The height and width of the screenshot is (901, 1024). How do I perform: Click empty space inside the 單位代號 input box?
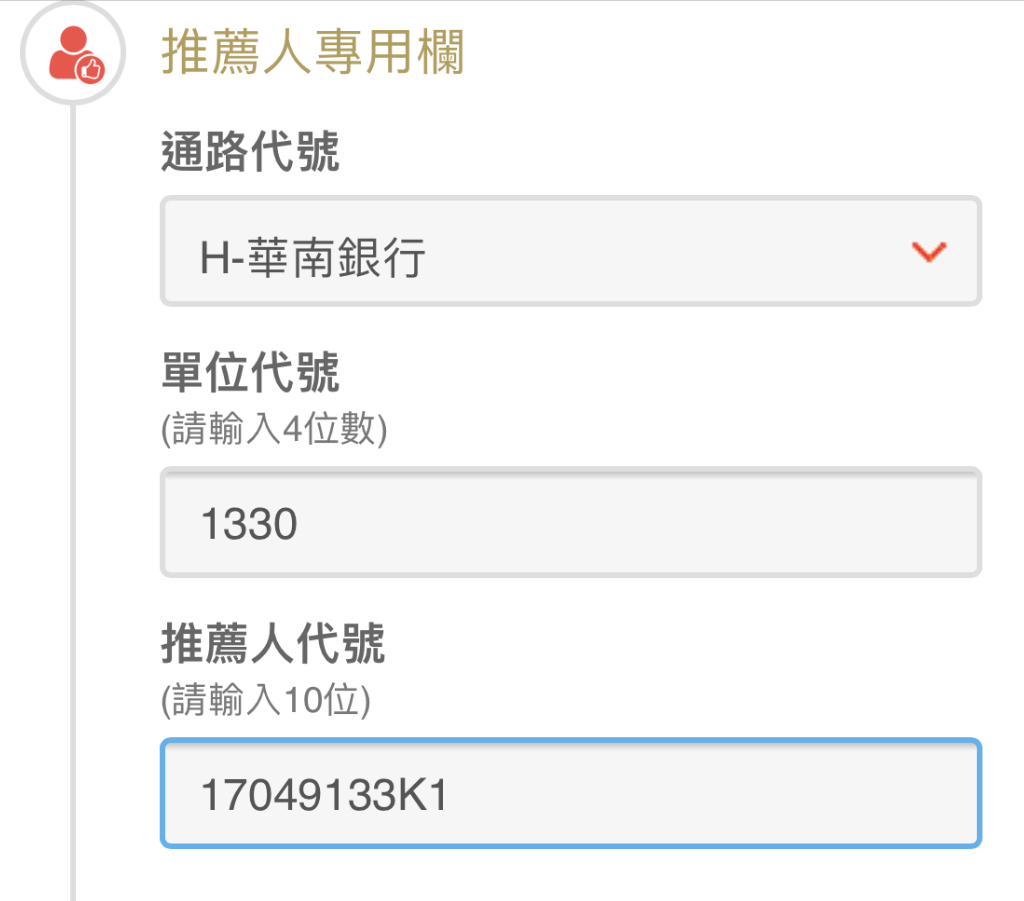[x=640, y=524]
